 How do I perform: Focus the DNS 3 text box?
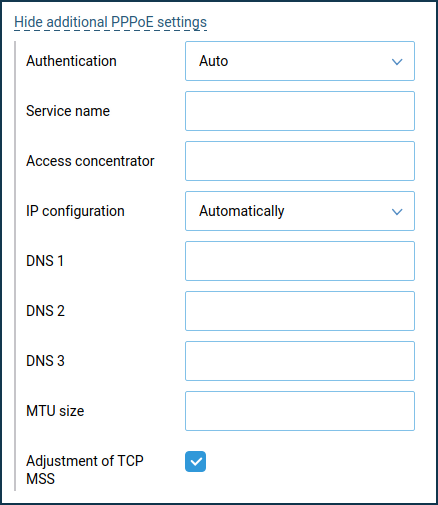300,361
